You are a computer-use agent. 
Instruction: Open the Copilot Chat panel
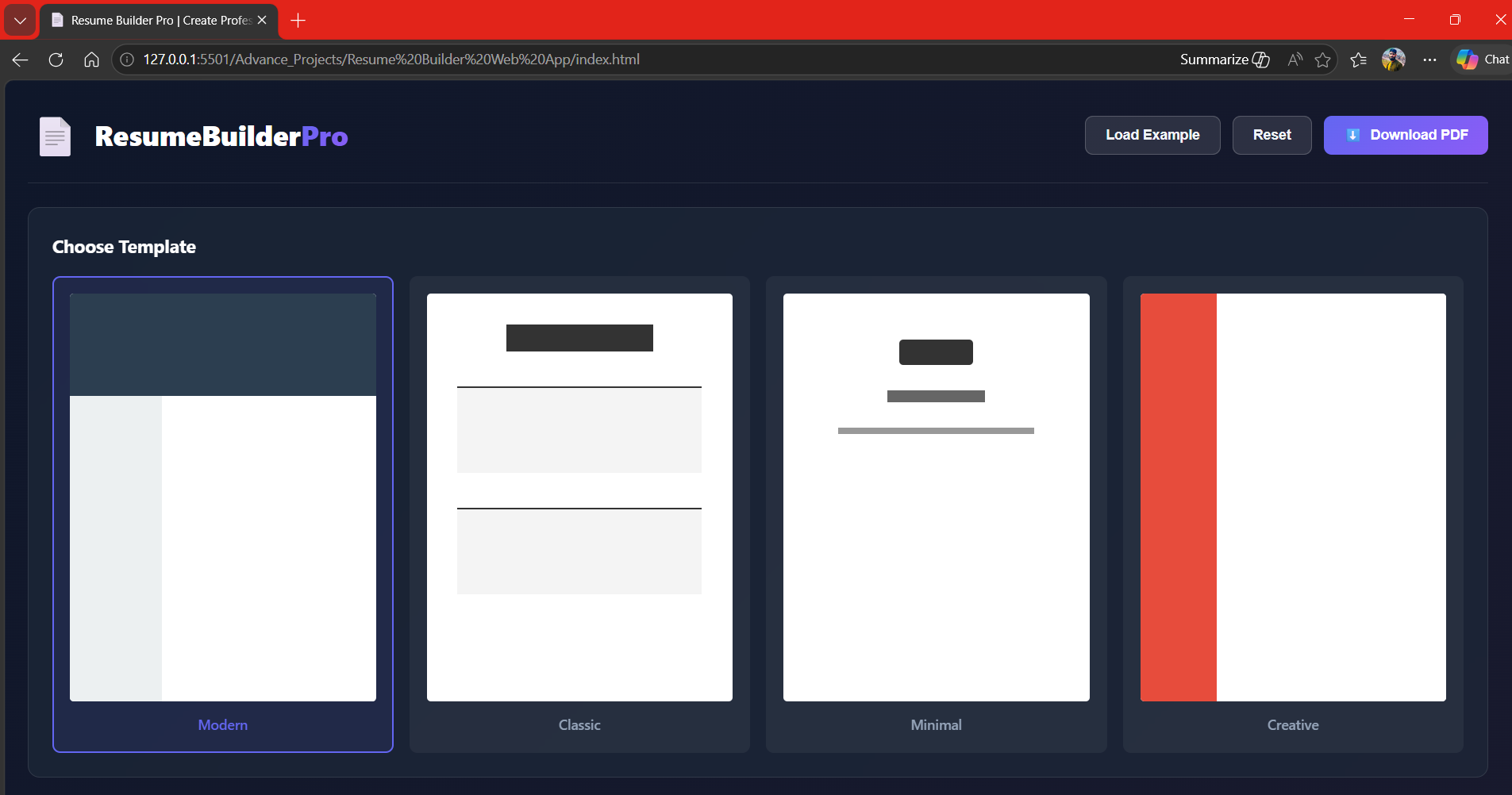[x=1483, y=60]
